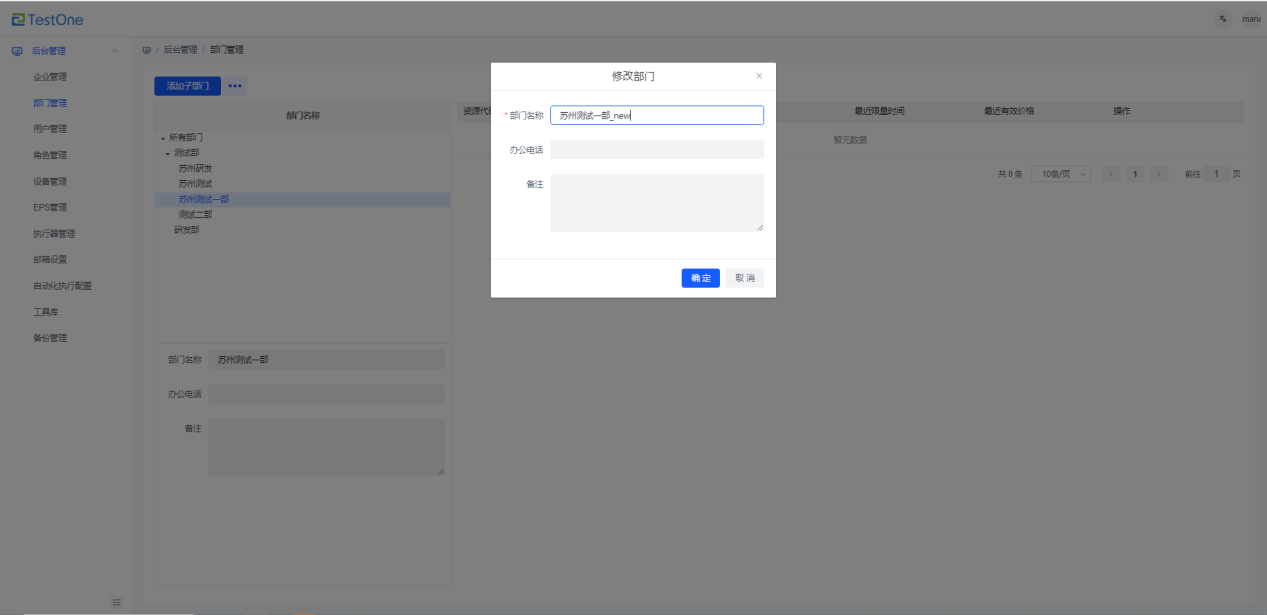Click the TestOne logo
This screenshot has width=1267, height=615.
coord(48,19)
